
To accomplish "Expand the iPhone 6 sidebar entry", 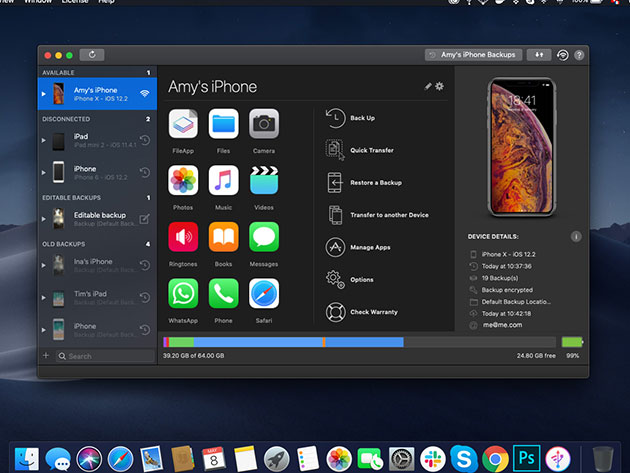I will (43, 173).
